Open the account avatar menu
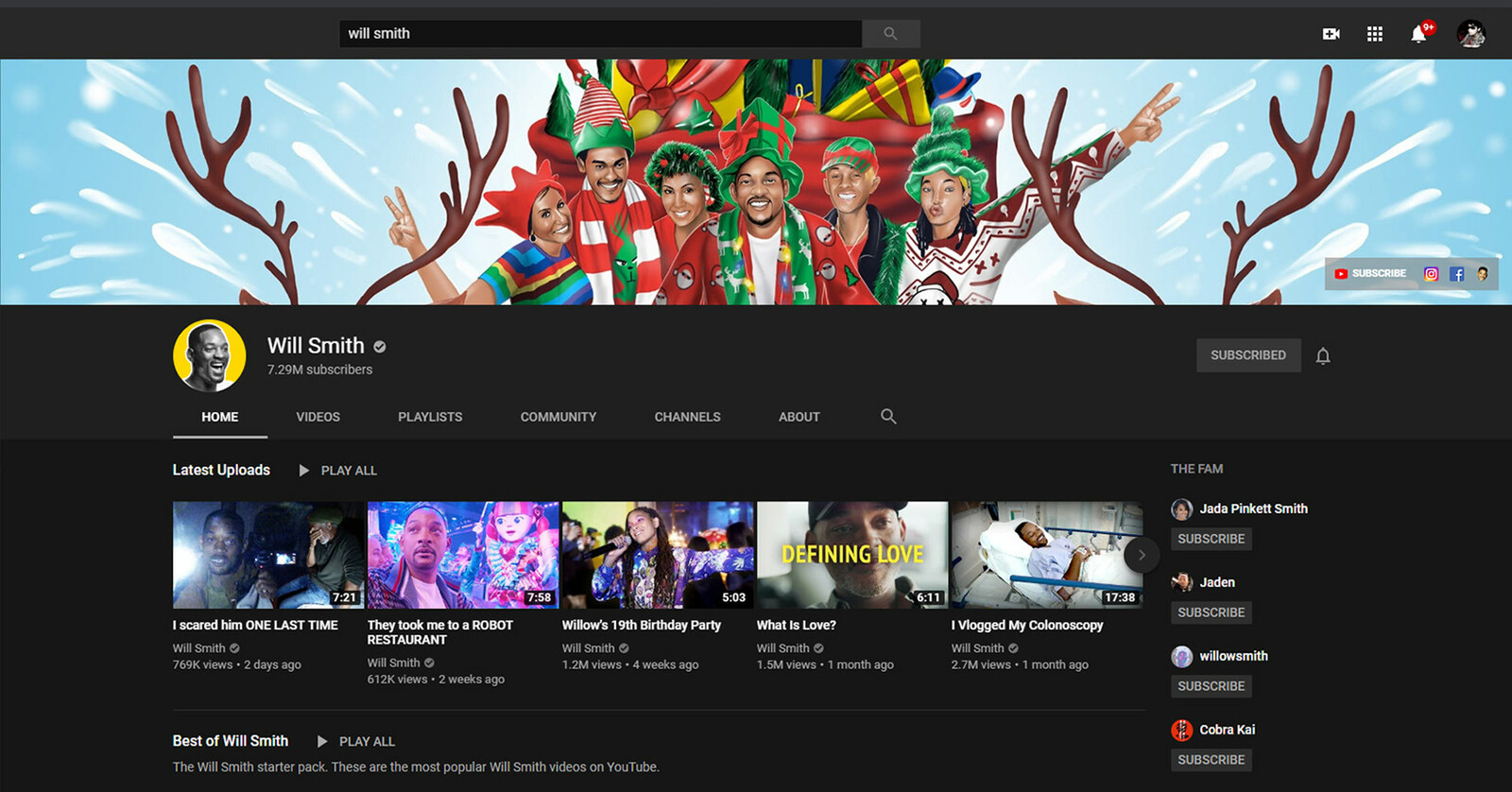The width and height of the screenshot is (1512, 792). click(1471, 34)
